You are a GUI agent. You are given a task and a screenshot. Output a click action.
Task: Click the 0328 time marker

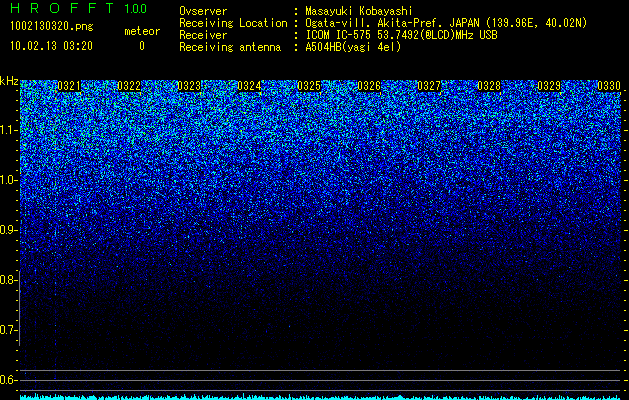click(489, 86)
